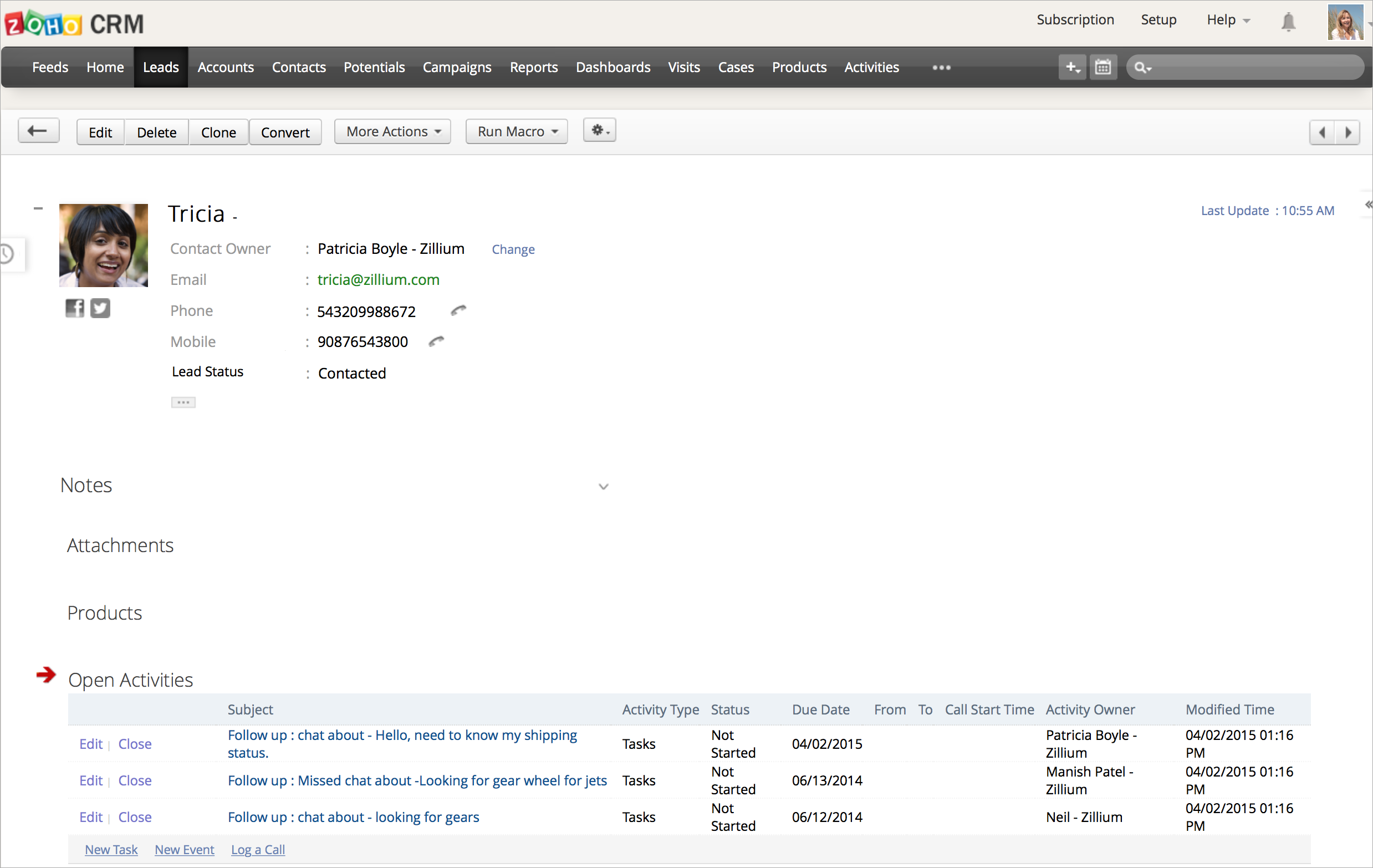
Task: Open the Dashboards tab
Action: pyautogui.click(x=613, y=67)
